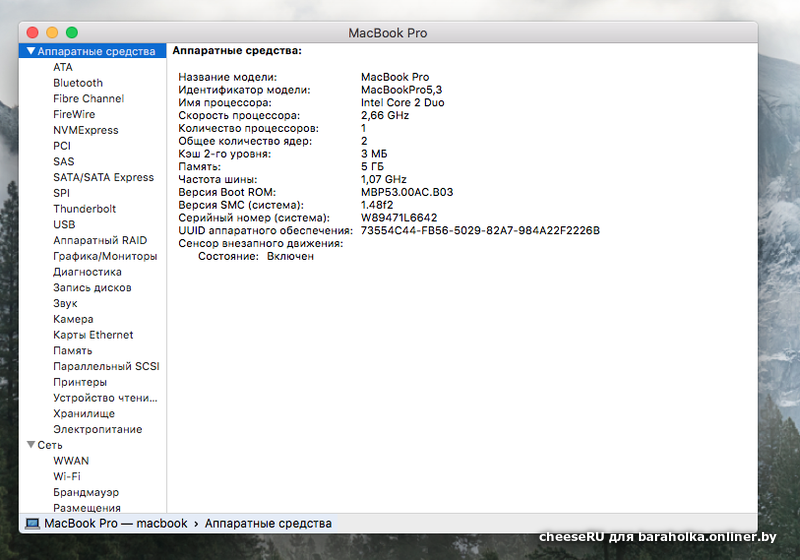Open the SPI sidebar entry
The height and width of the screenshot is (560, 800).
pos(61,193)
